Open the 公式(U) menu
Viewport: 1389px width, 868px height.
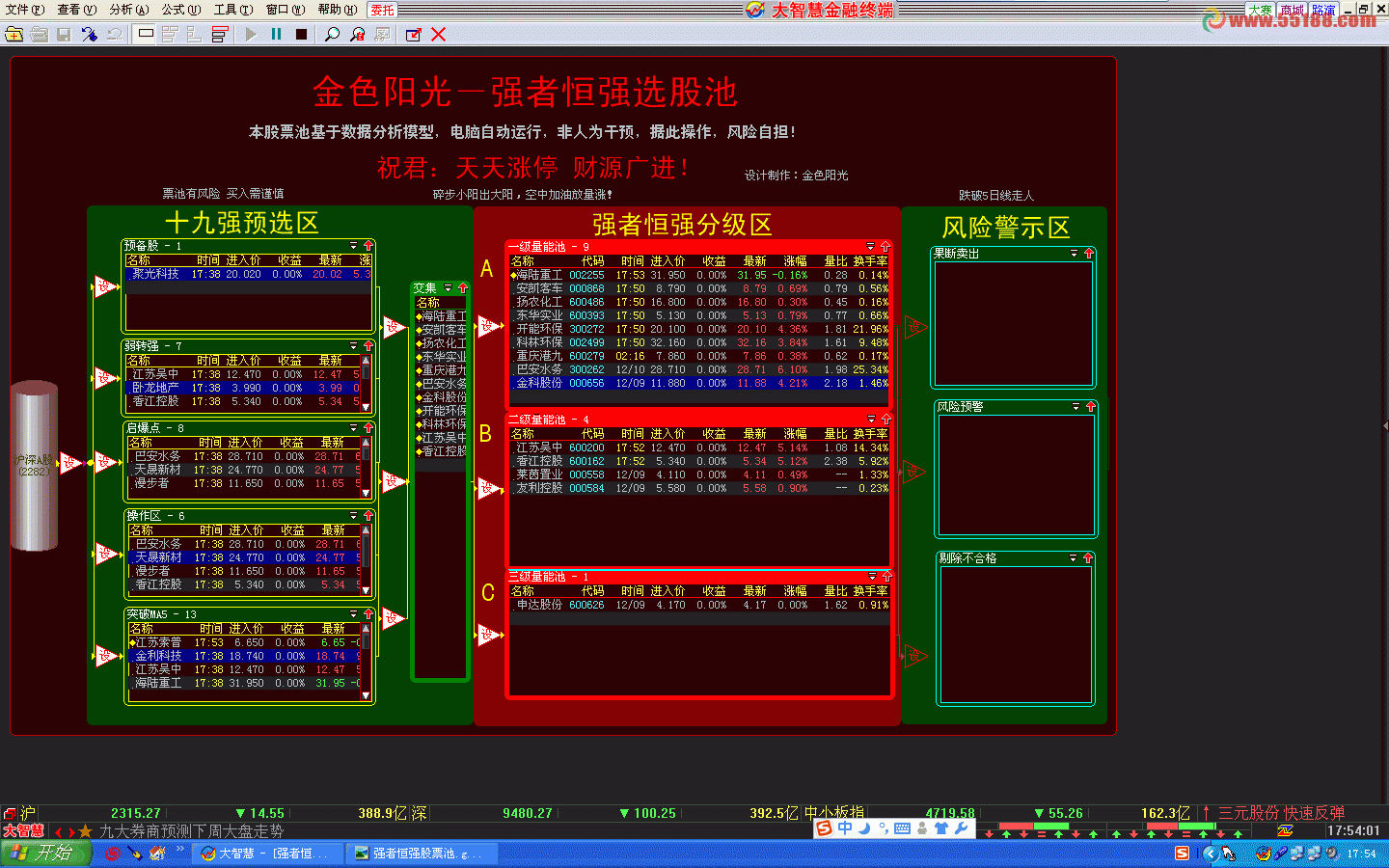pos(180,10)
